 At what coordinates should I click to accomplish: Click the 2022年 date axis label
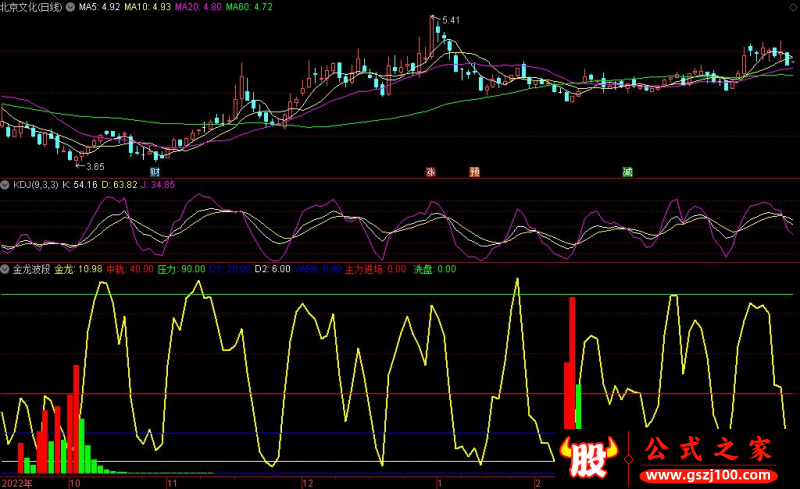coord(17,482)
